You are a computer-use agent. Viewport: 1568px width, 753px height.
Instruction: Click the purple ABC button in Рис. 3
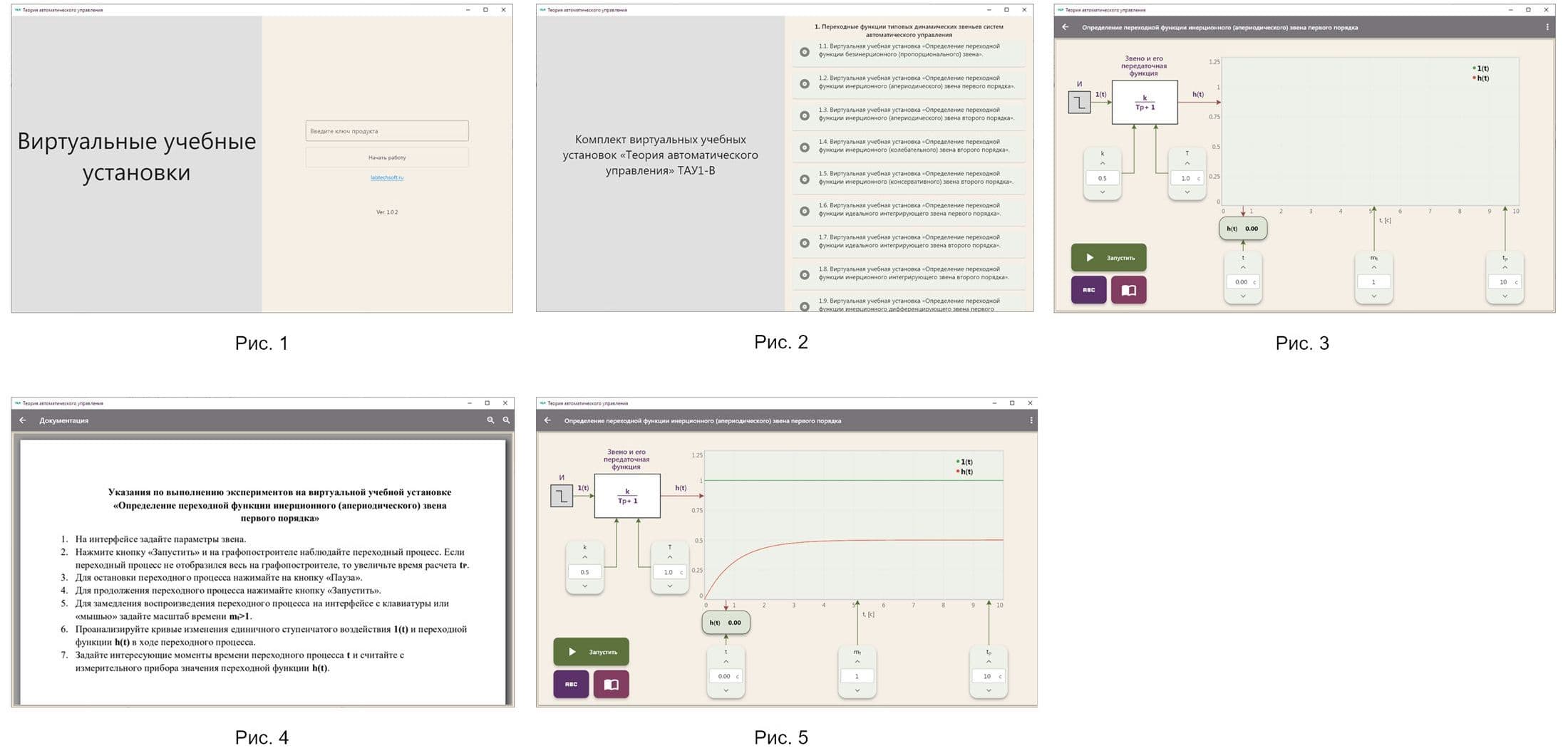click(x=1088, y=290)
